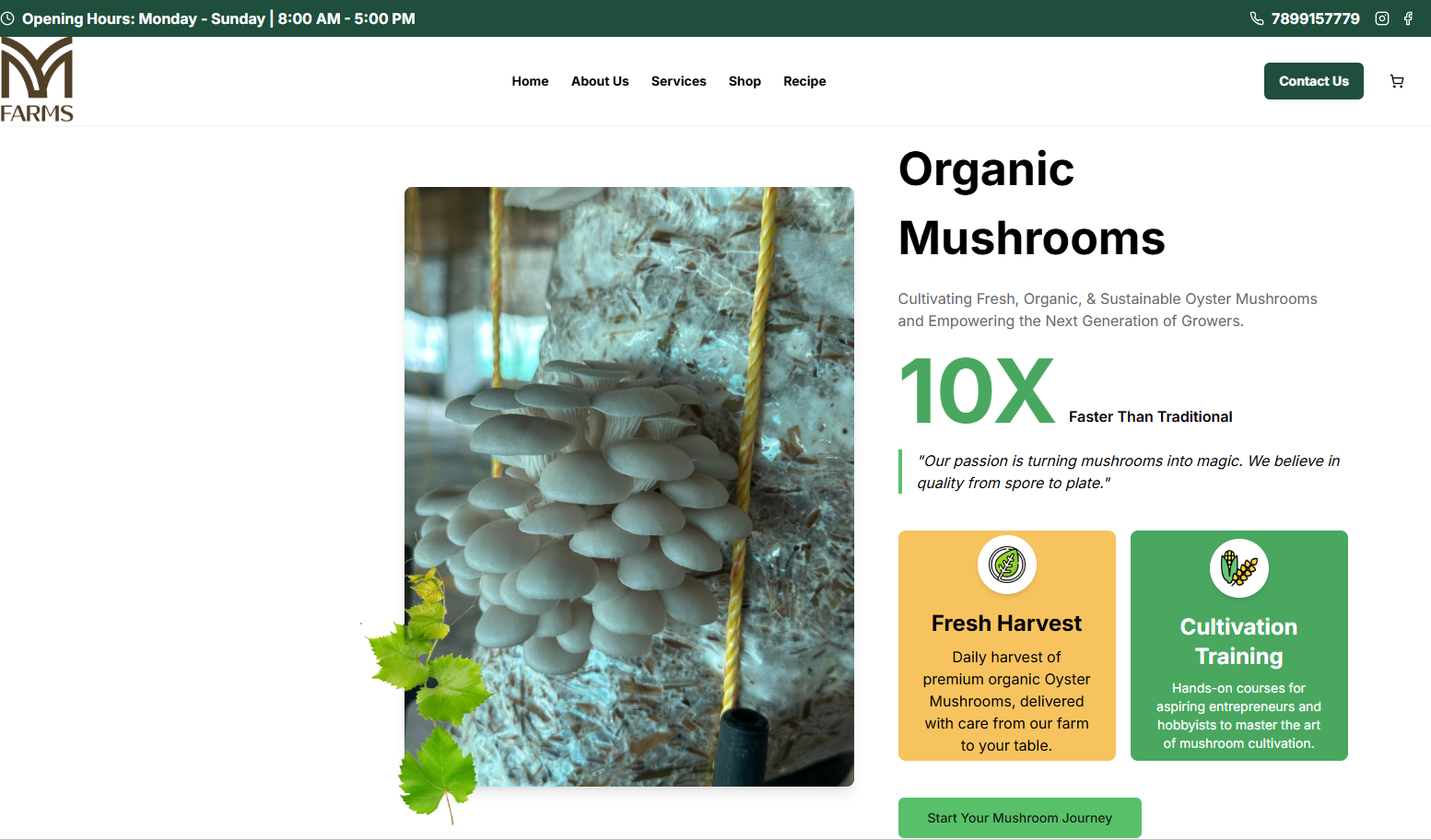
Task: Call the number 7899157779
Action: tap(1315, 18)
